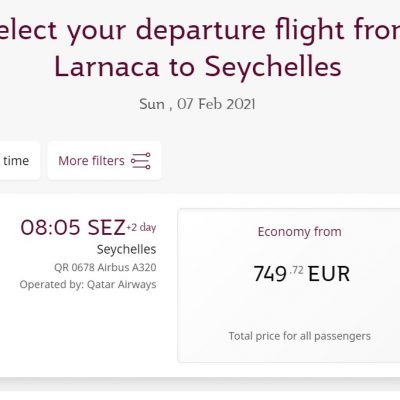
Task: Click the QR 0678 flight number
Action: (74, 267)
